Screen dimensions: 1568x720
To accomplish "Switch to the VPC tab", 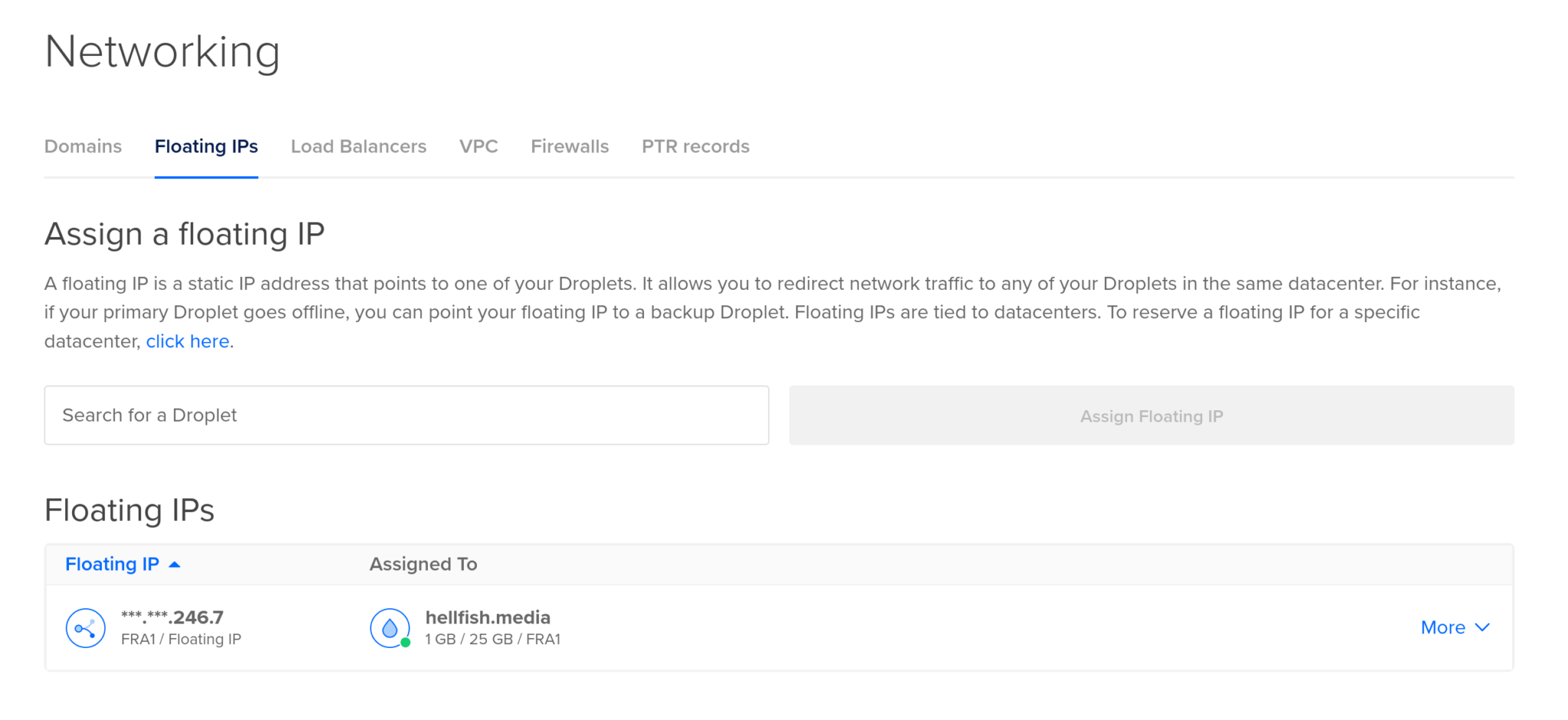I will (479, 146).
